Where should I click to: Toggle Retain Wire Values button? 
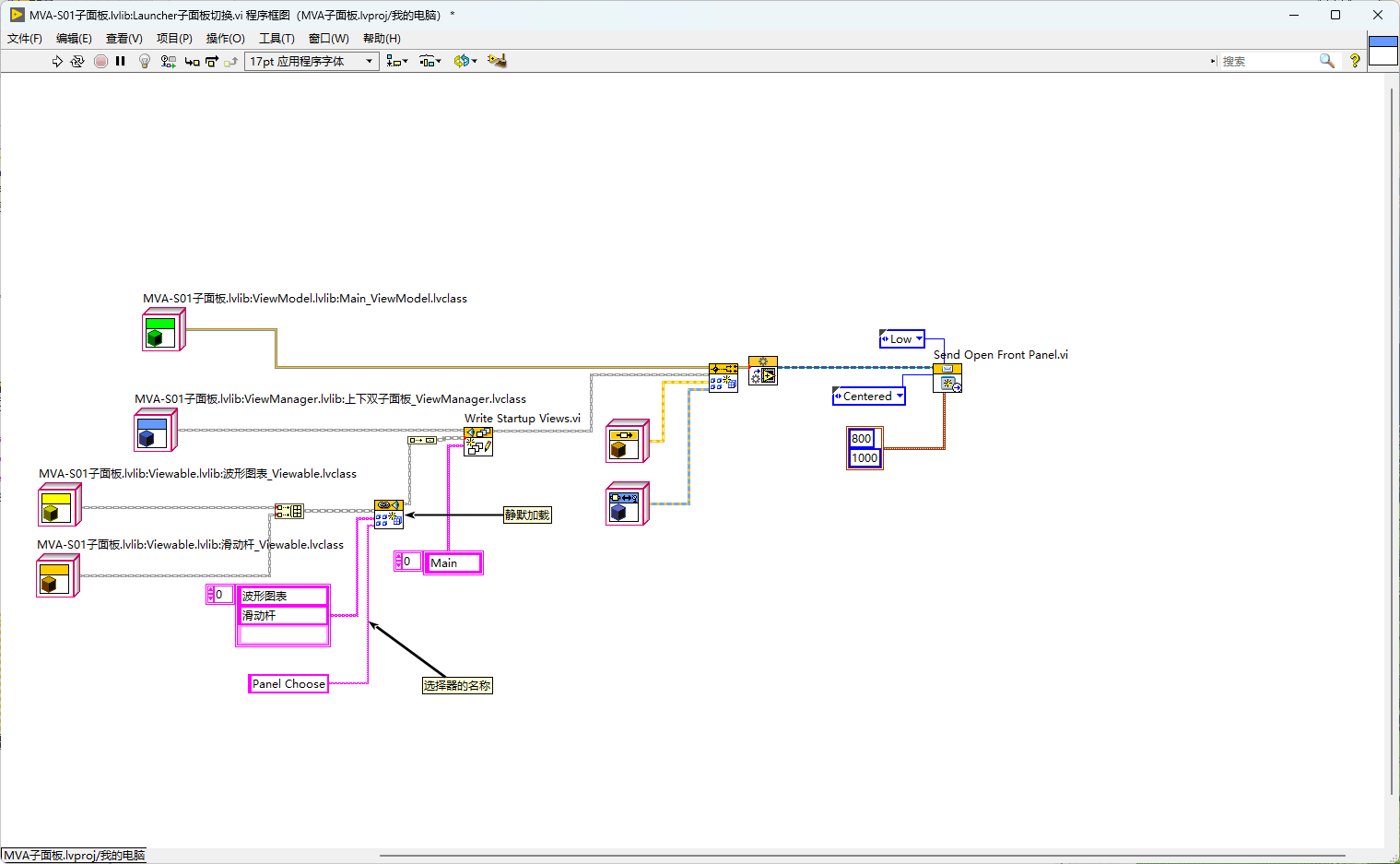(x=168, y=61)
